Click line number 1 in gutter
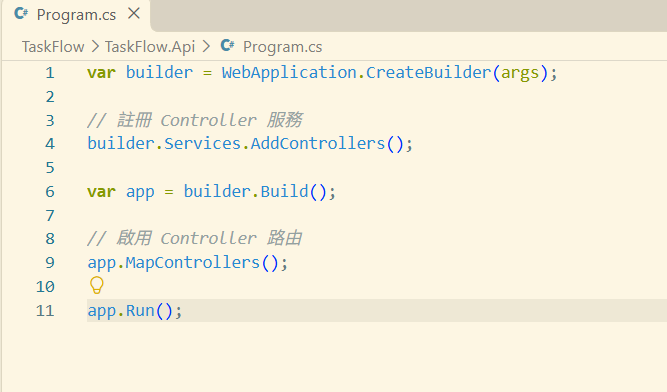 coord(50,73)
